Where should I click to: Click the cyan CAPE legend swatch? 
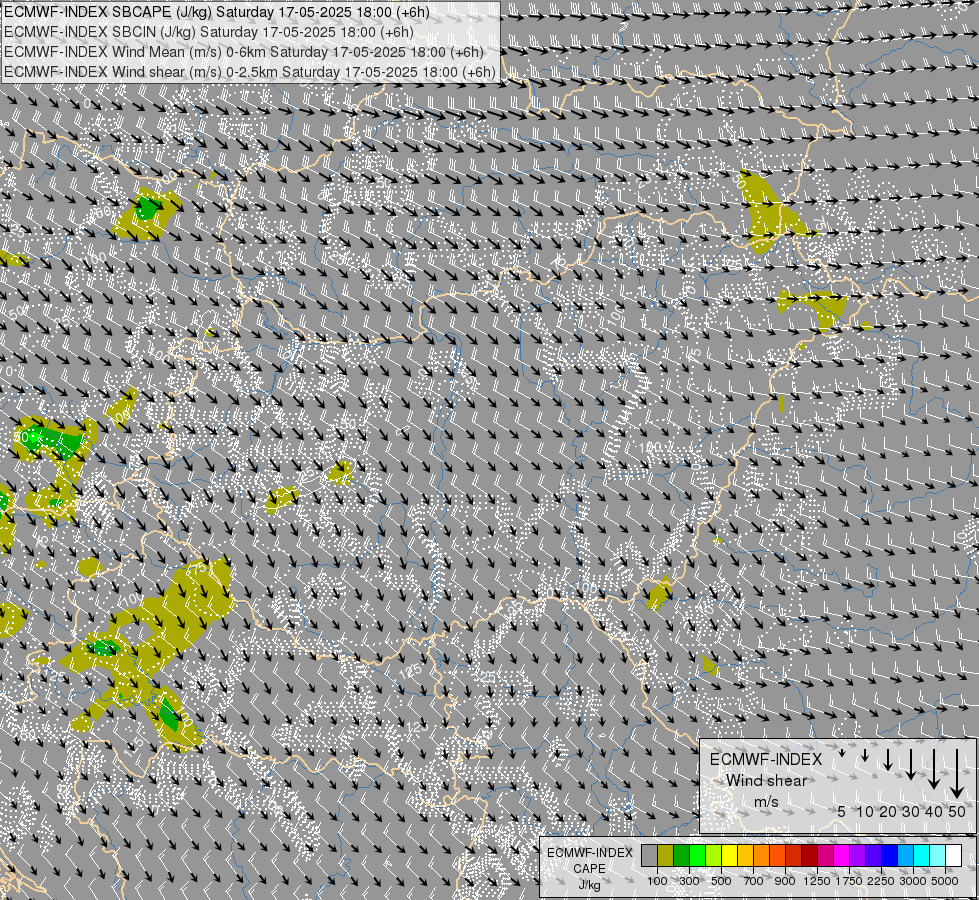tap(922, 855)
